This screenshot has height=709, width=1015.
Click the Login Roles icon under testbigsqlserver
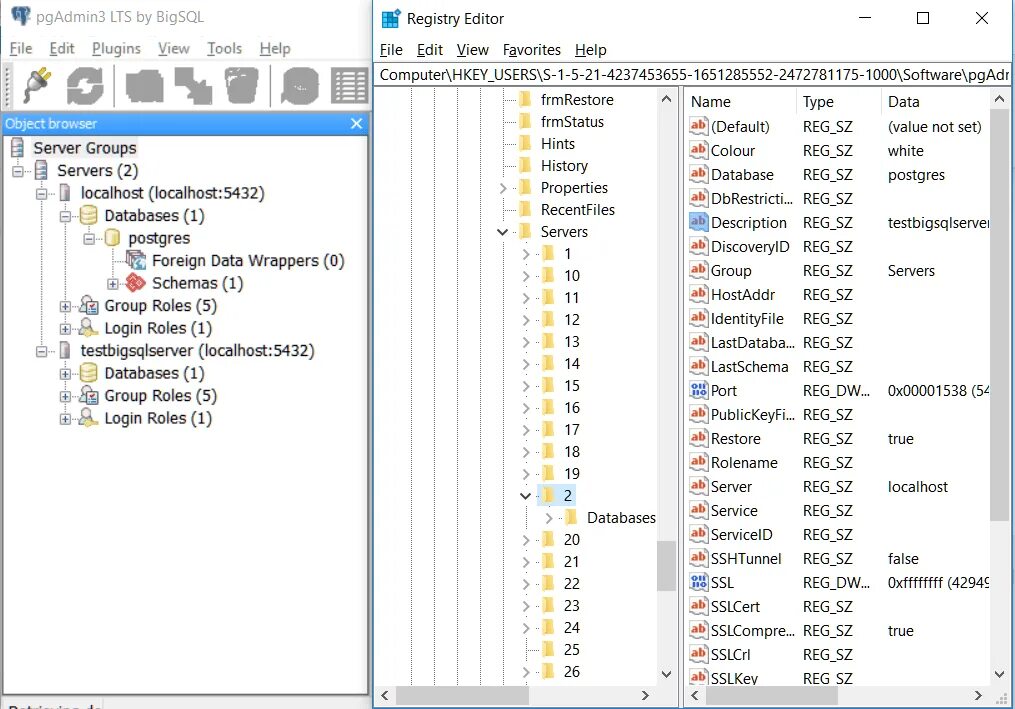pos(89,418)
